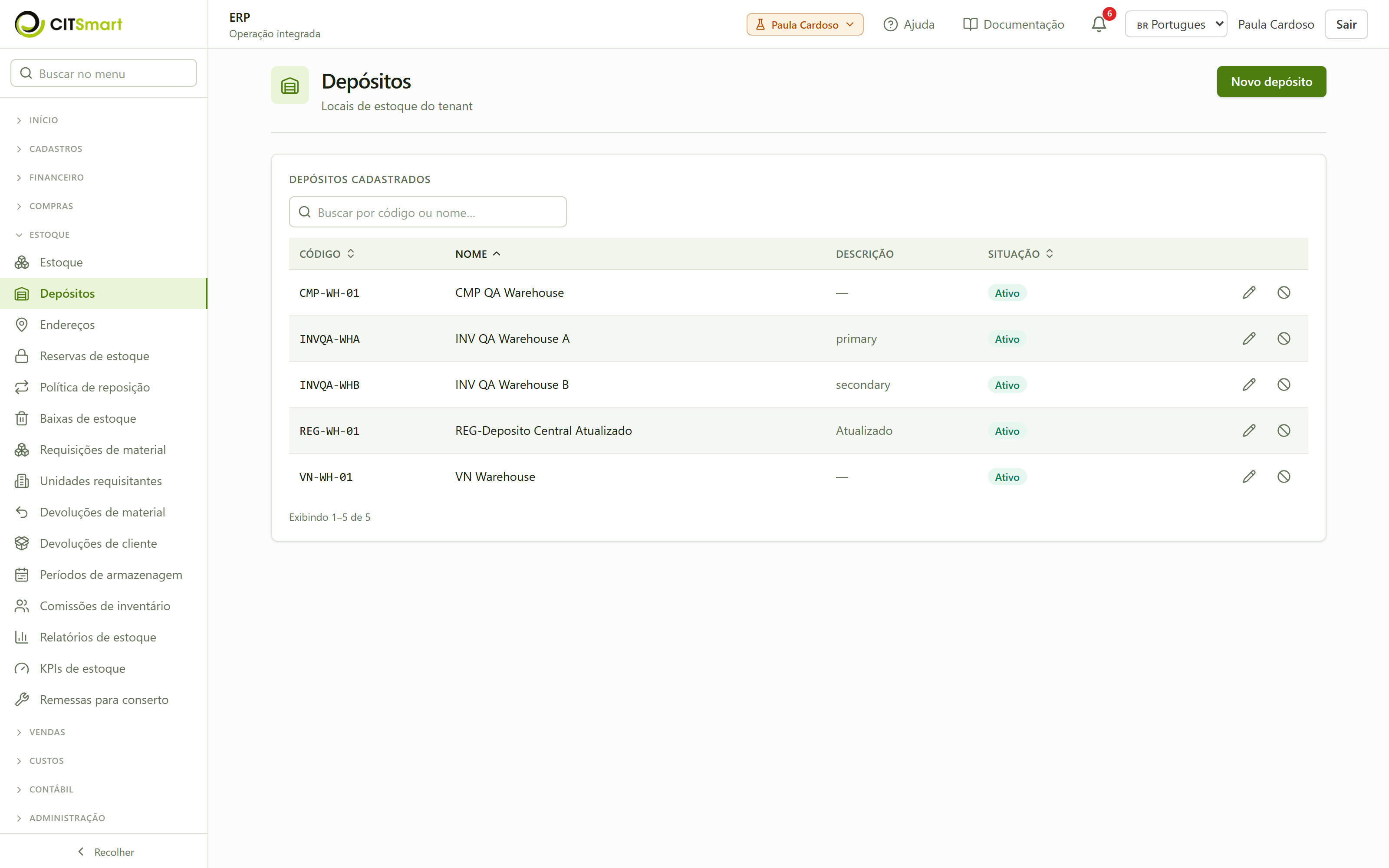The height and width of the screenshot is (868, 1389).
Task: Toggle the NOME column sort order
Action: [478, 254]
